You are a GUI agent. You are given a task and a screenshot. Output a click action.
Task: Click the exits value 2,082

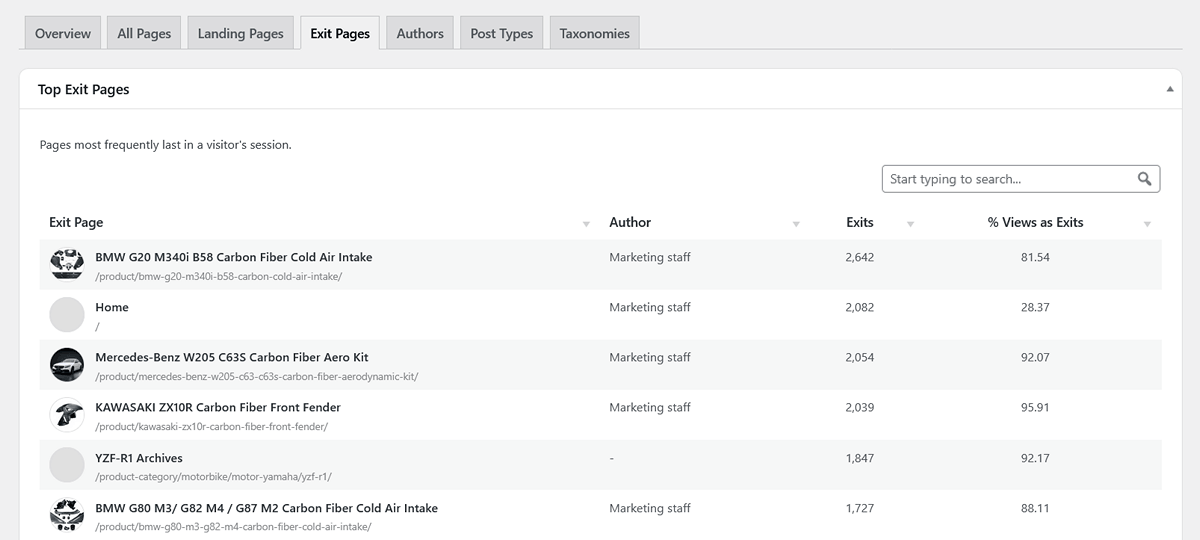tap(860, 307)
